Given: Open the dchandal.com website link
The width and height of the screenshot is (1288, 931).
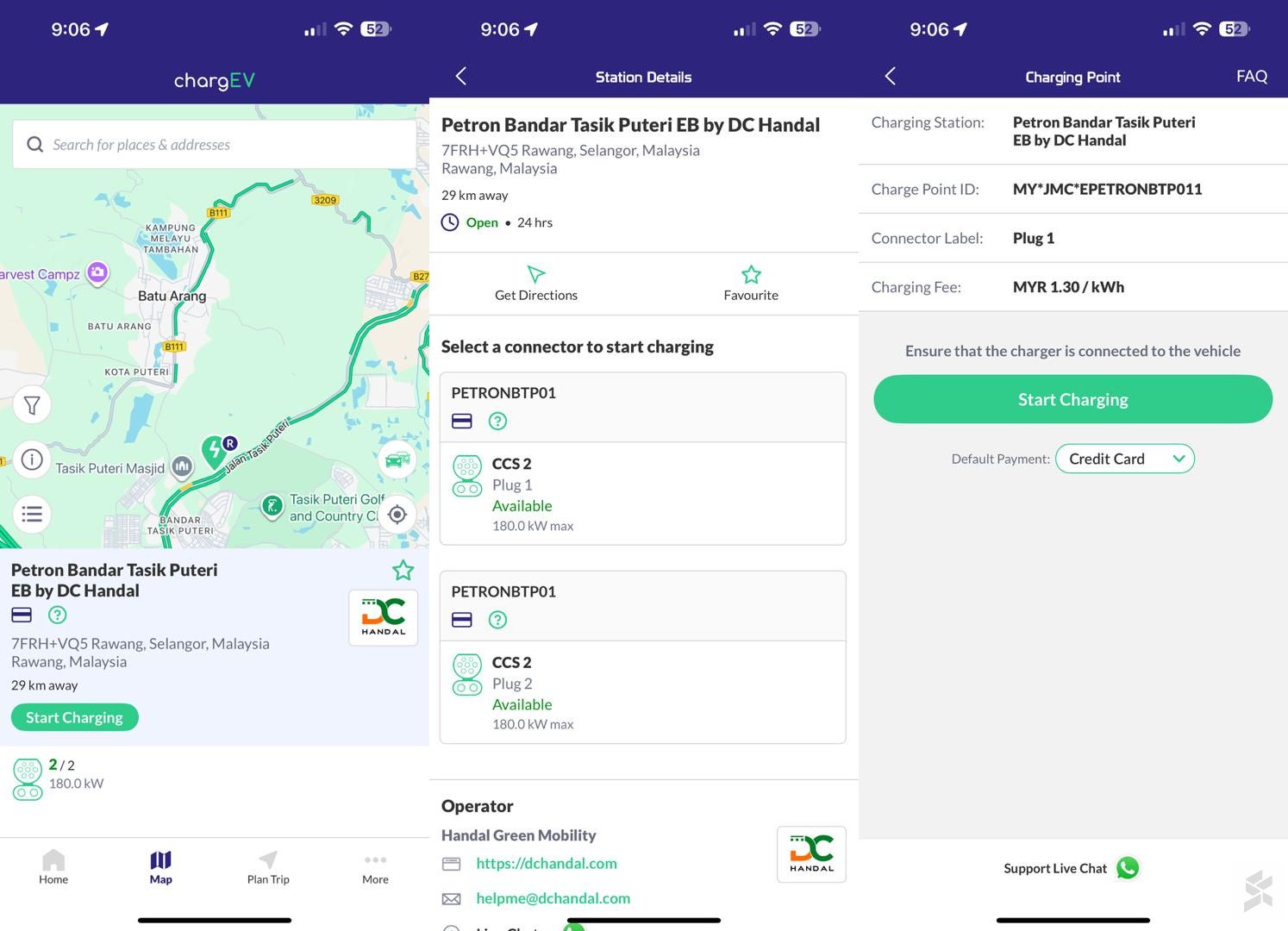Looking at the screenshot, I should pos(546,864).
